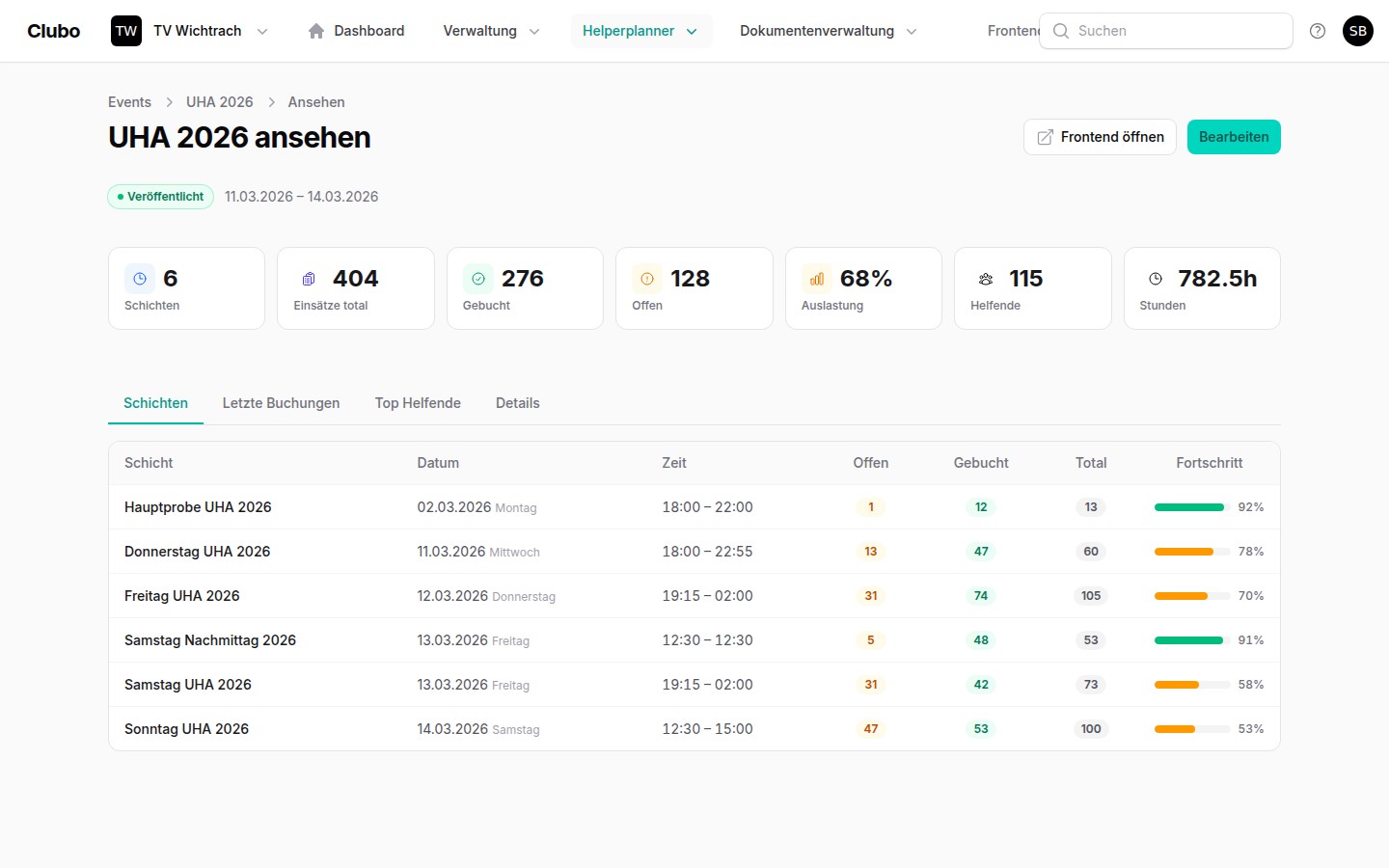The width and height of the screenshot is (1389, 868).
Task: Go to the Events breadcrumb
Action: pyautogui.click(x=129, y=102)
